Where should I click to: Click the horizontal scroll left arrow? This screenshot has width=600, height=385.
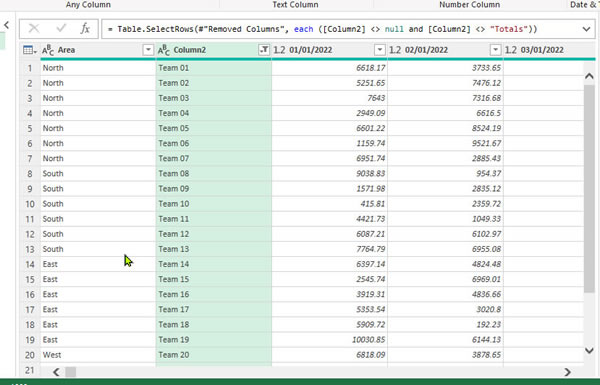(56, 372)
